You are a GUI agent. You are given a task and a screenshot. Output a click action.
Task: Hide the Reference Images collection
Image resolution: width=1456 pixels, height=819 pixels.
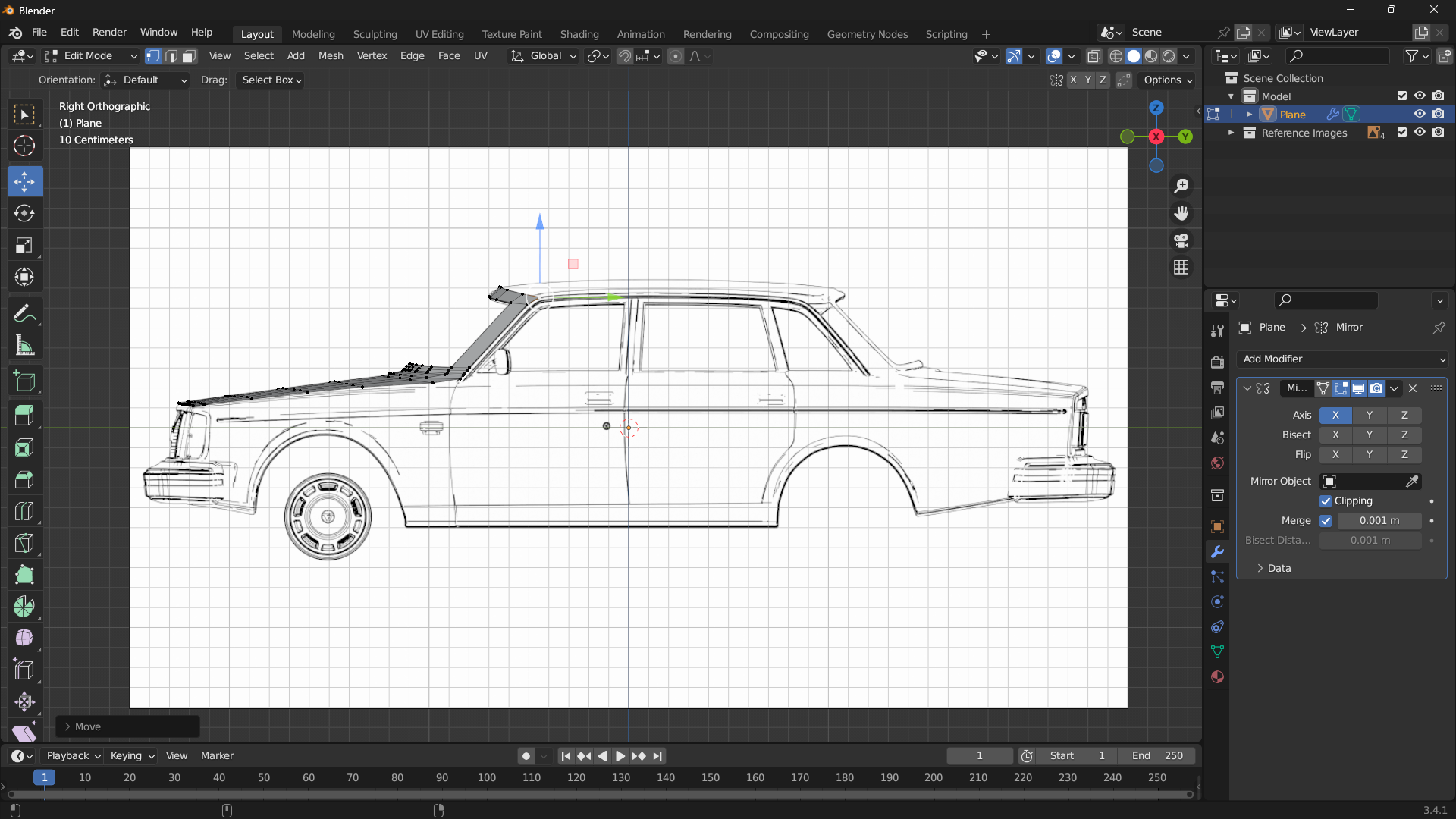[x=1420, y=133]
